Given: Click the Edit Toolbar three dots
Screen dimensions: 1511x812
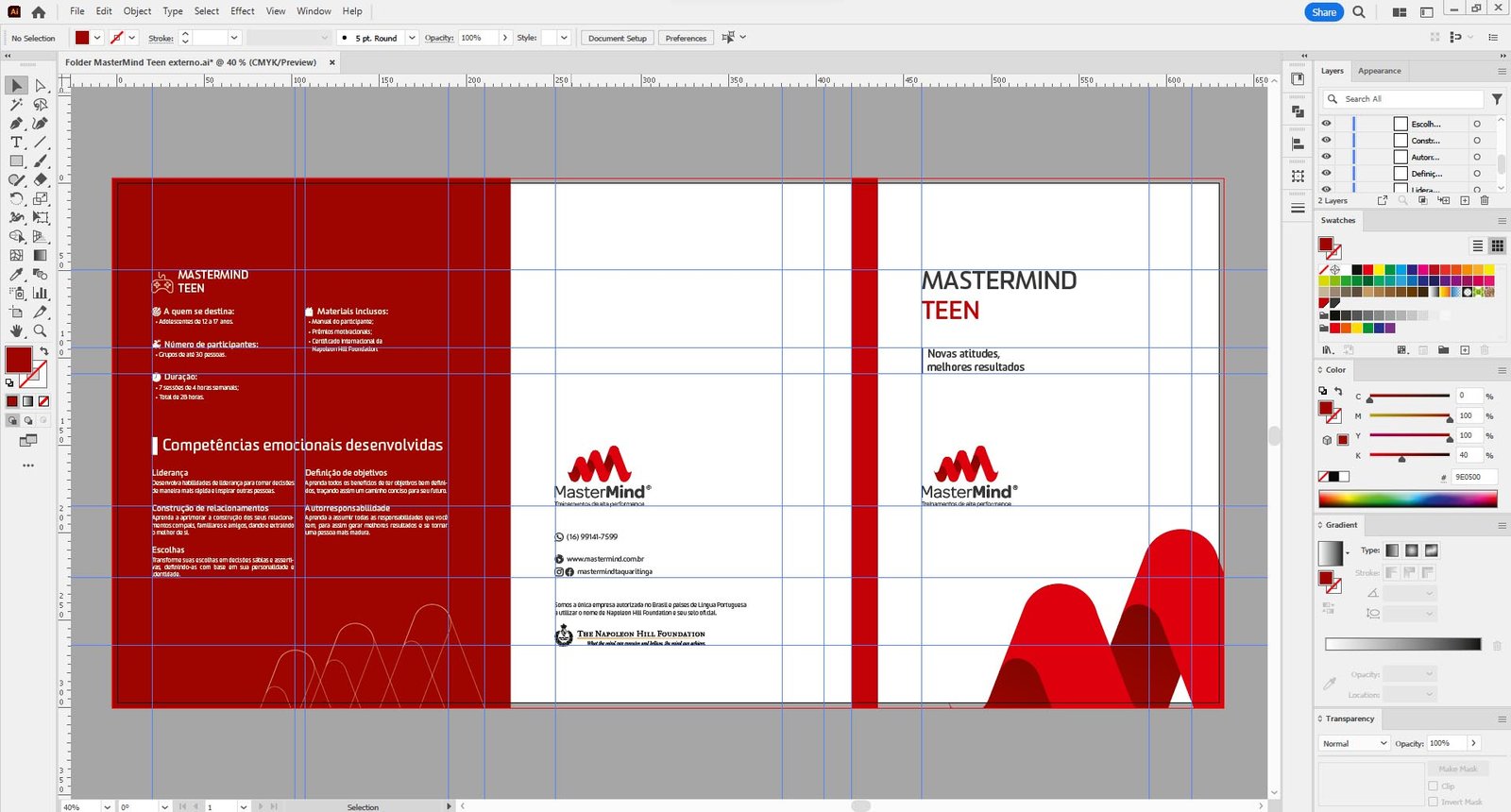Looking at the screenshot, I should tap(28, 465).
